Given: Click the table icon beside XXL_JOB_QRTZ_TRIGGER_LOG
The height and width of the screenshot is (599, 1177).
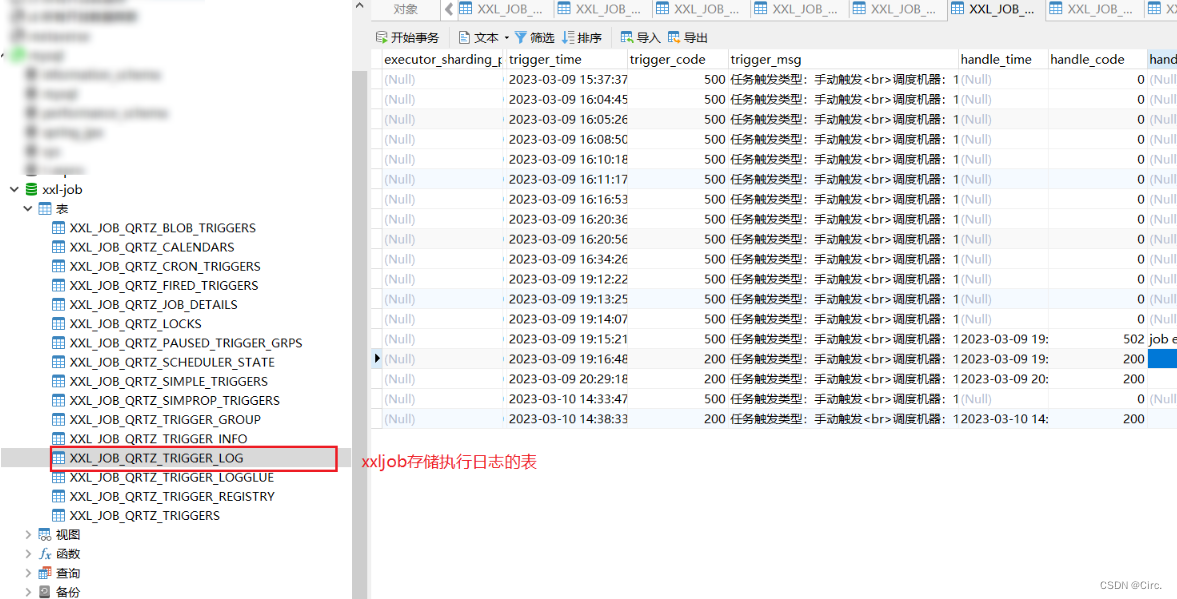Looking at the screenshot, I should (59, 458).
